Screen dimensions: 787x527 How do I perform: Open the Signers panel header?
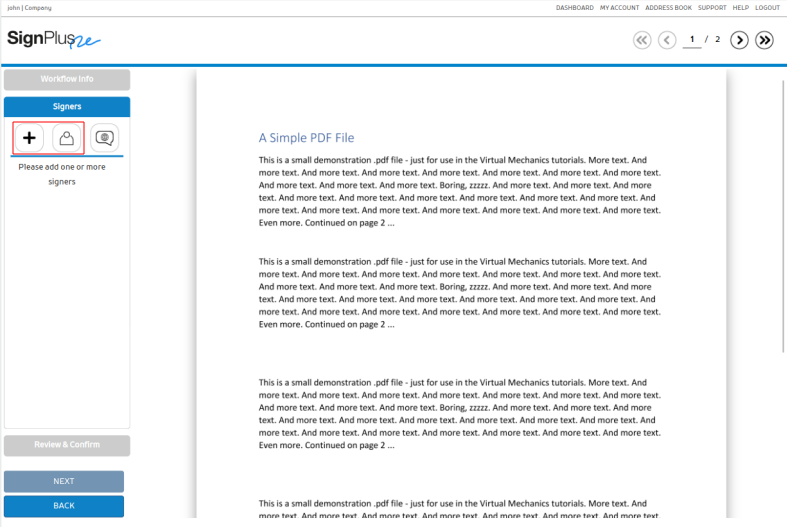(x=67, y=107)
